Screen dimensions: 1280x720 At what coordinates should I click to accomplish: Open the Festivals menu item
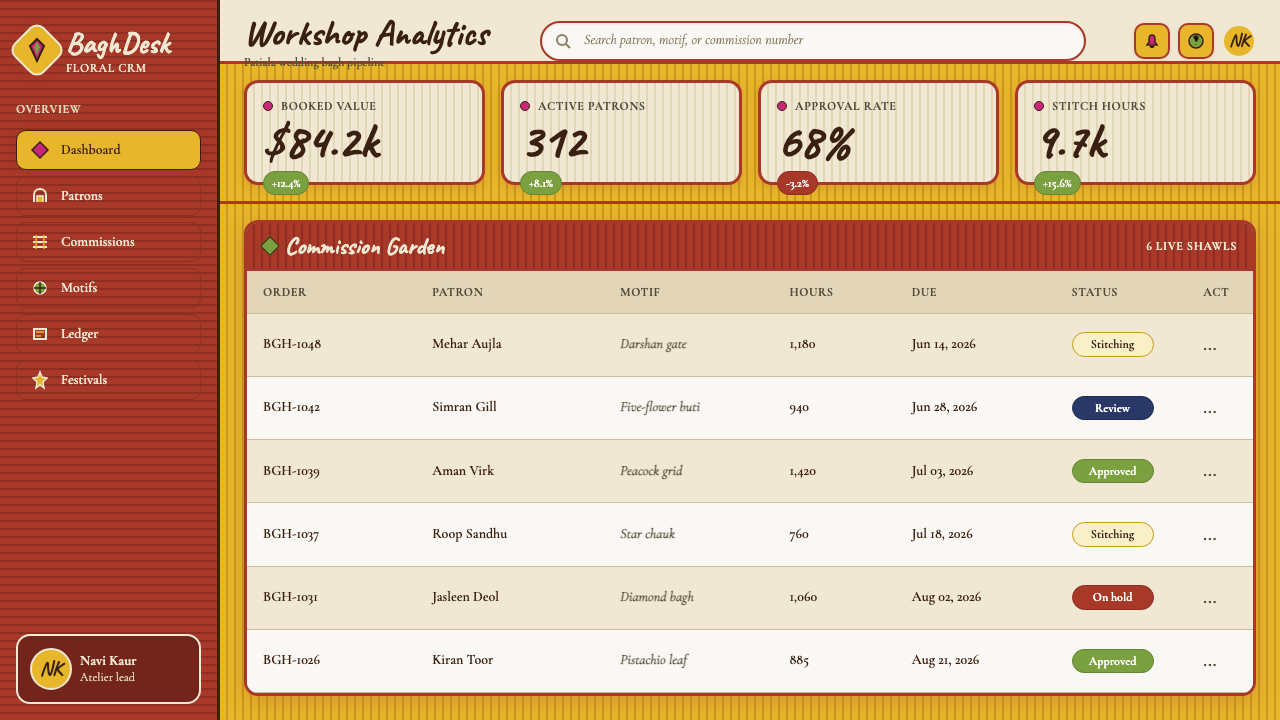pos(108,380)
